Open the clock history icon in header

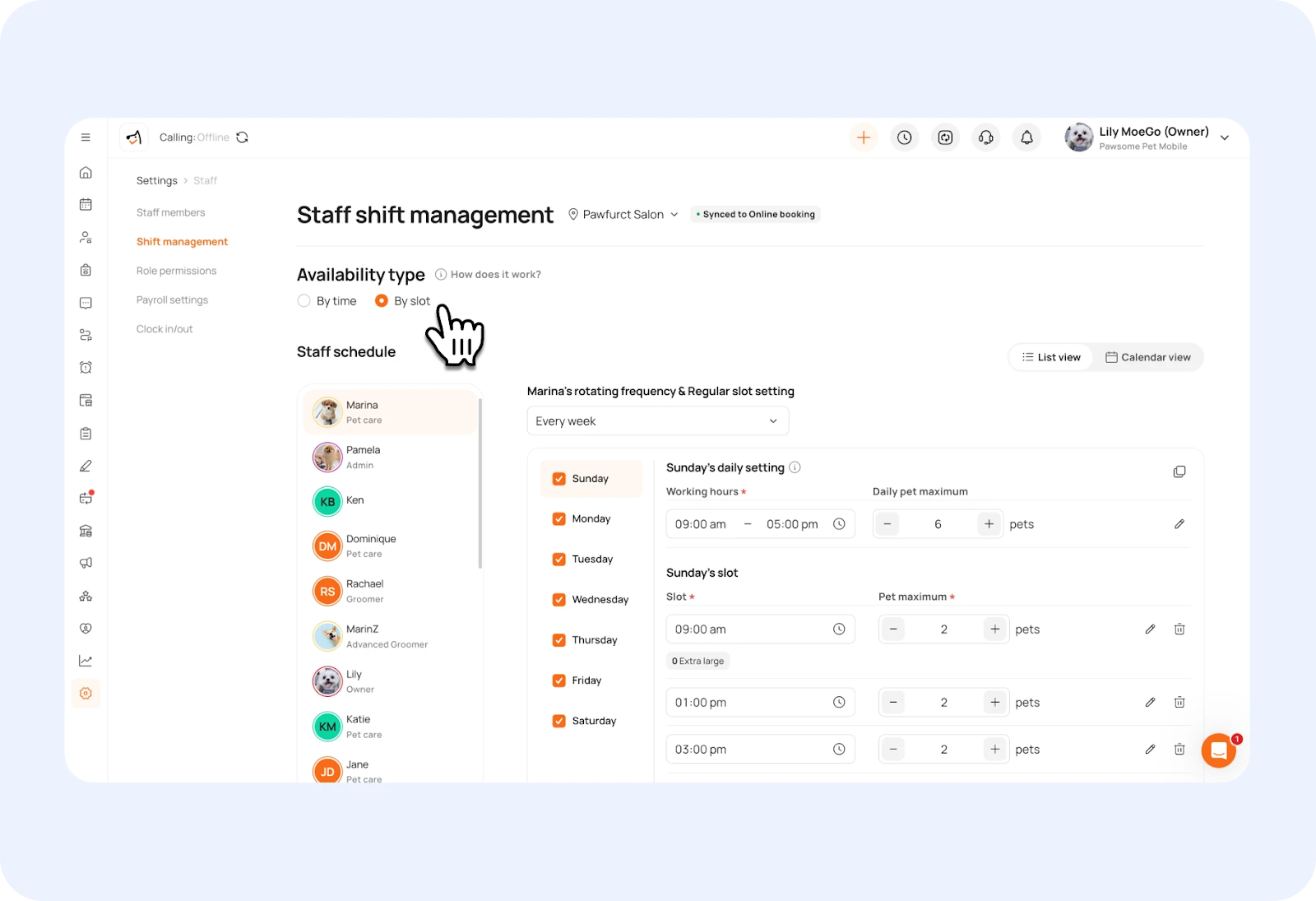click(x=904, y=137)
